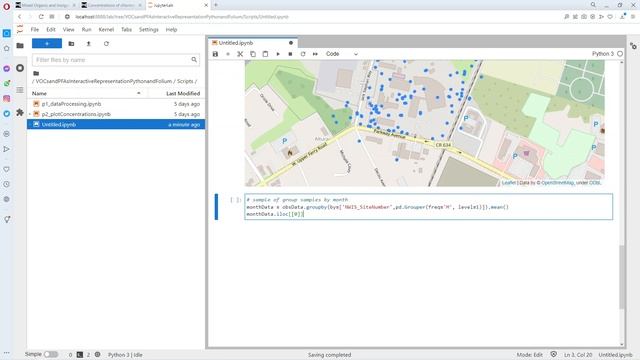
Task: Open the File menu
Action: tap(35, 30)
